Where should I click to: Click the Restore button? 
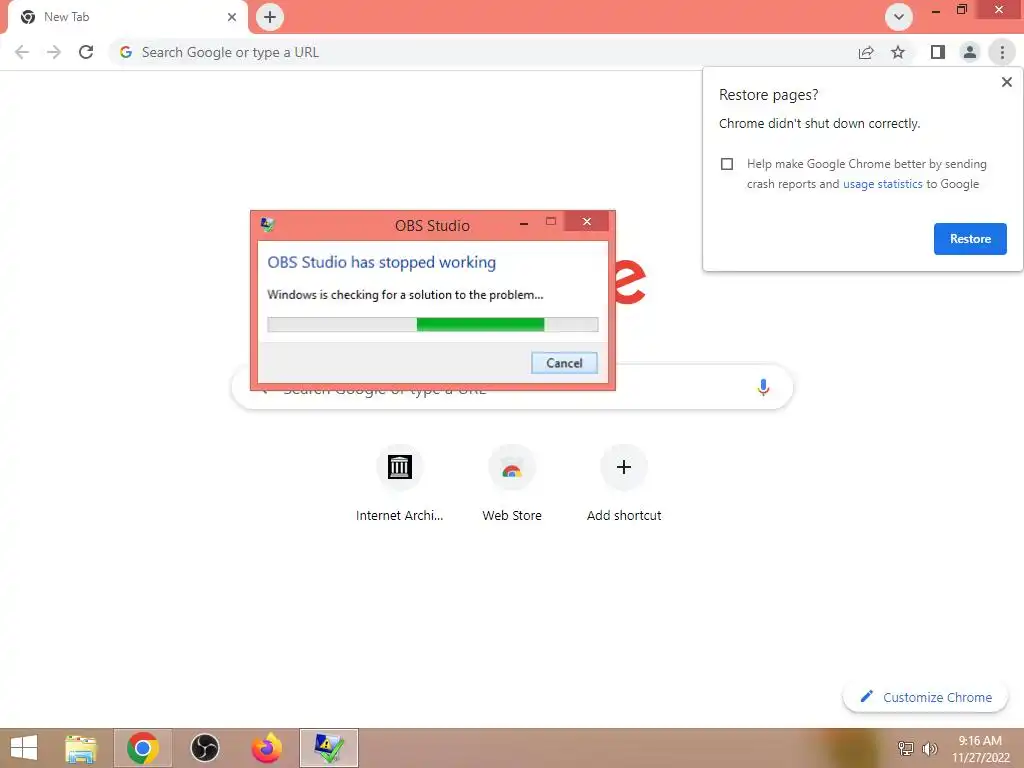[970, 239]
